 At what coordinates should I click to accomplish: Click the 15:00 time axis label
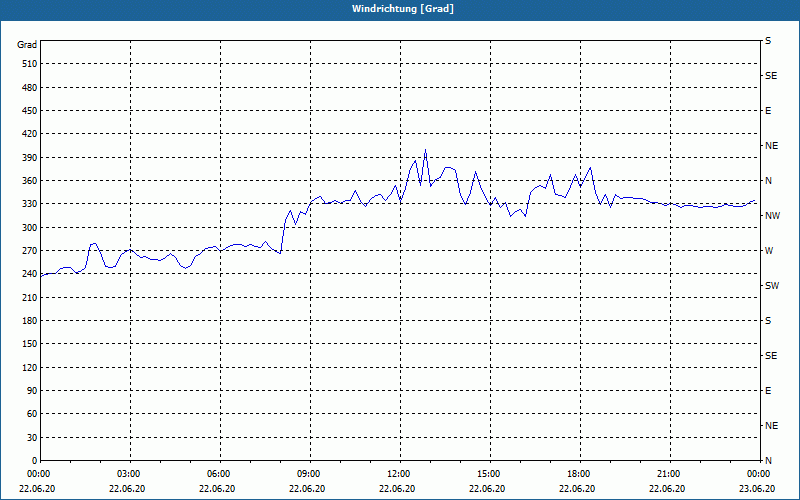pos(489,474)
